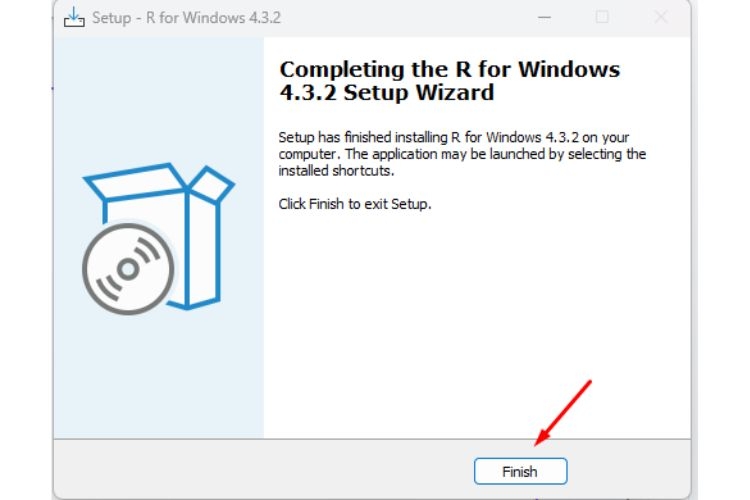The height and width of the screenshot is (500, 750).
Task: Click the greyed-out maximize window button
Action: pyautogui.click(x=602, y=17)
